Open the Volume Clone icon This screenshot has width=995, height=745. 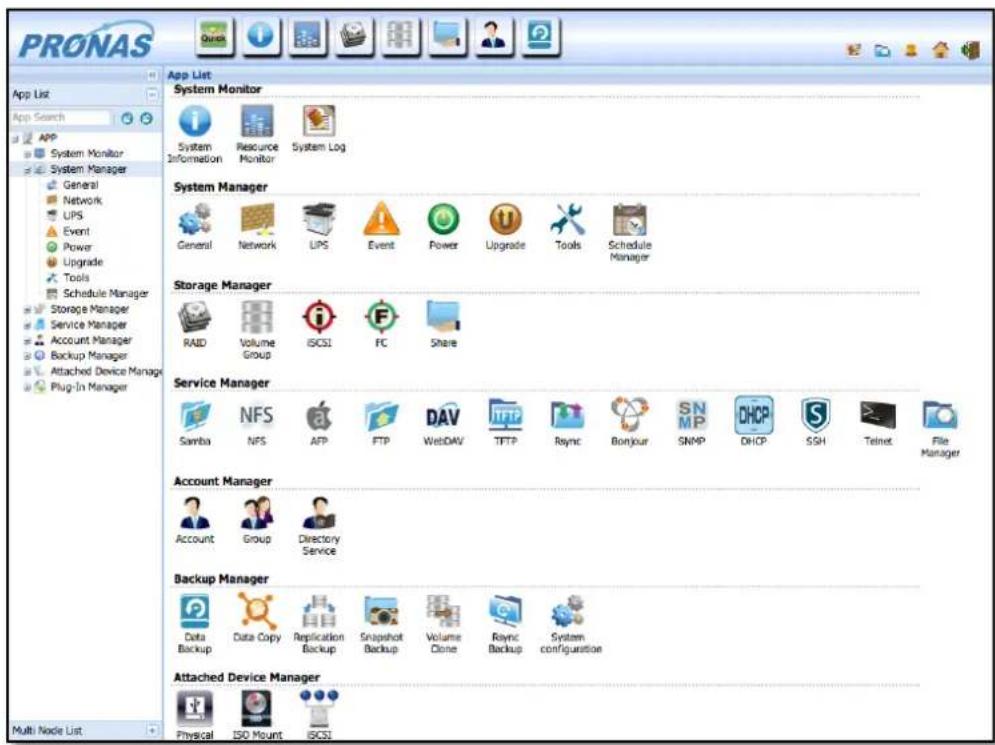pos(443,612)
